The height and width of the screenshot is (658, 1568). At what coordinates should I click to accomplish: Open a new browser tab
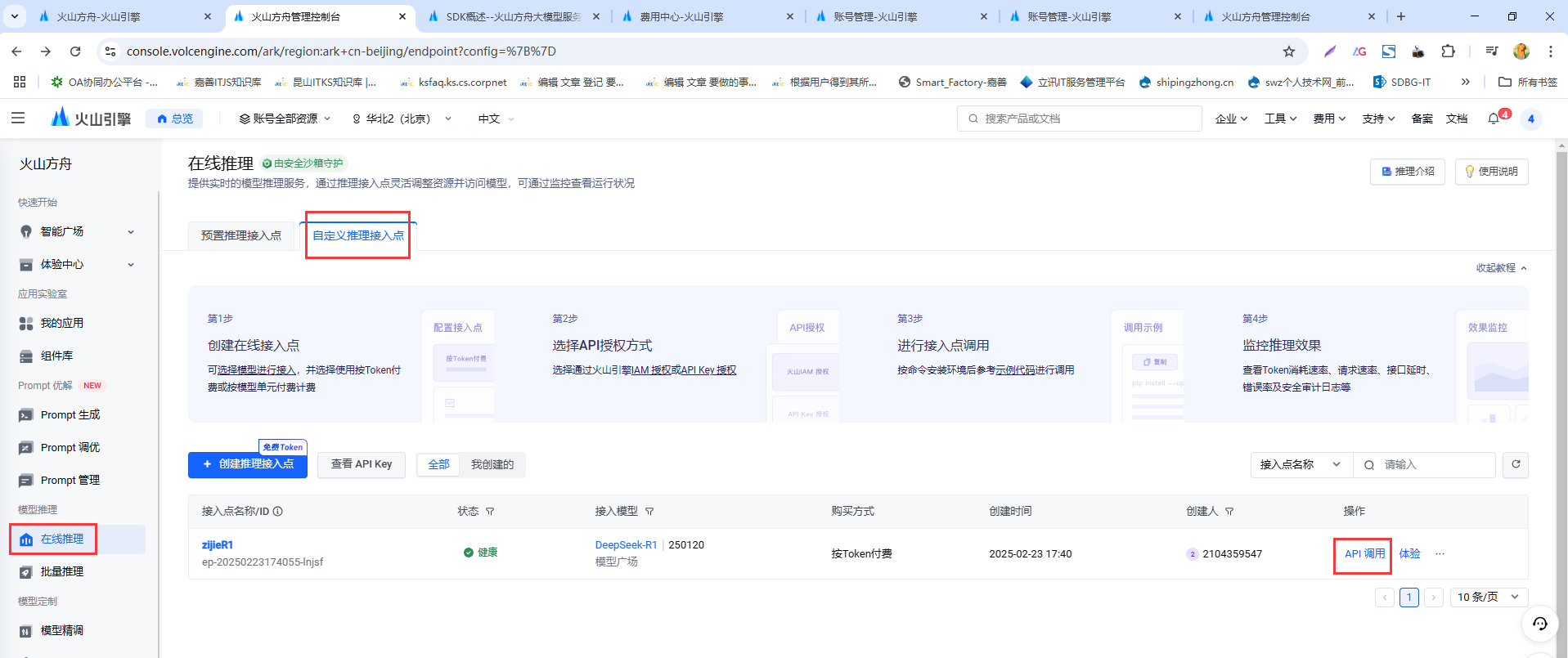point(1400,16)
